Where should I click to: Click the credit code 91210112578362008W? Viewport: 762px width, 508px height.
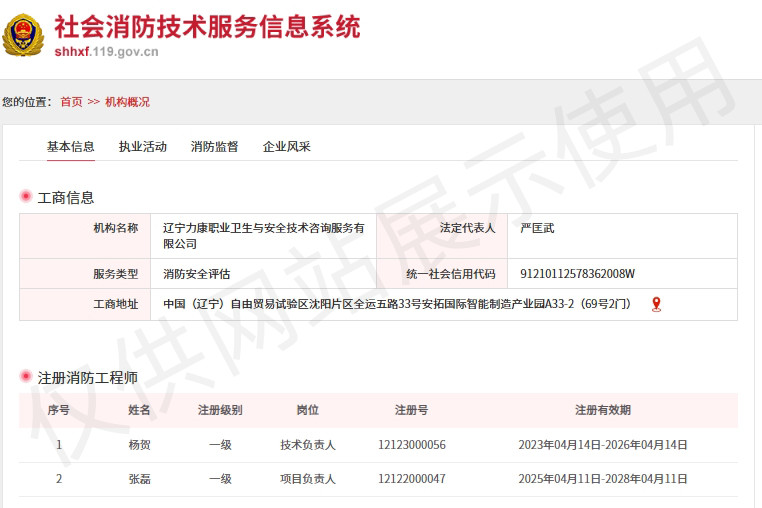(x=577, y=274)
